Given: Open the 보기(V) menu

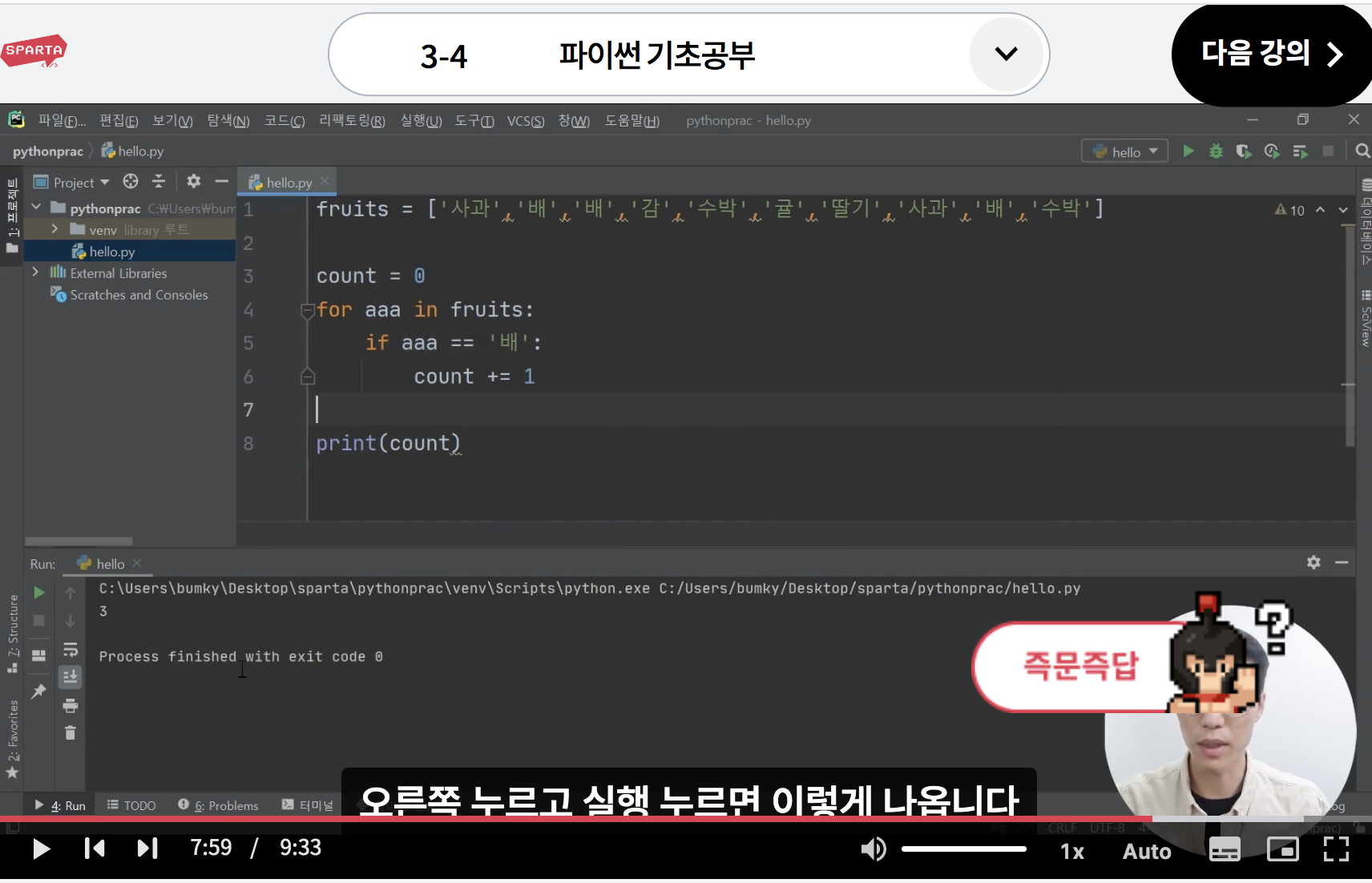Looking at the screenshot, I should [x=172, y=121].
